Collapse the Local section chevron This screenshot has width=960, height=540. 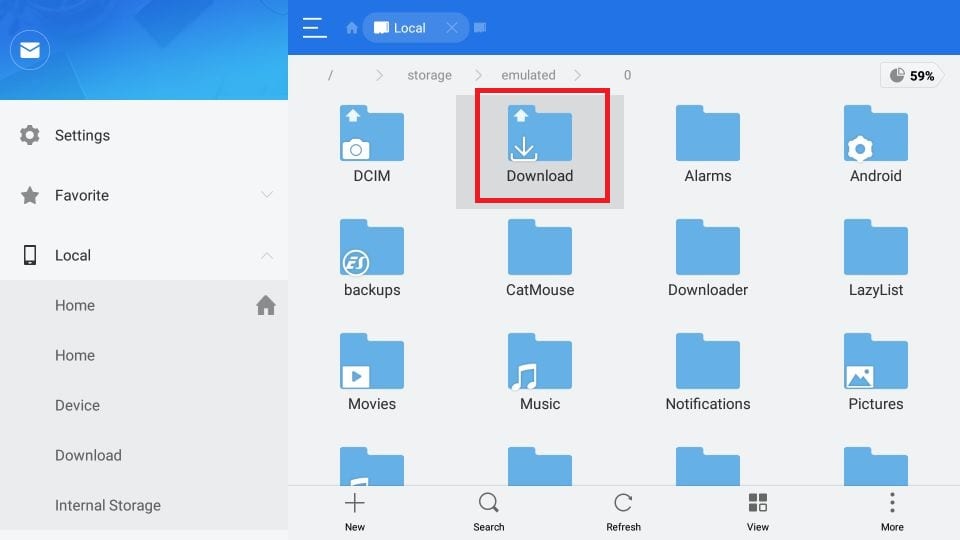pyautogui.click(x=266, y=255)
